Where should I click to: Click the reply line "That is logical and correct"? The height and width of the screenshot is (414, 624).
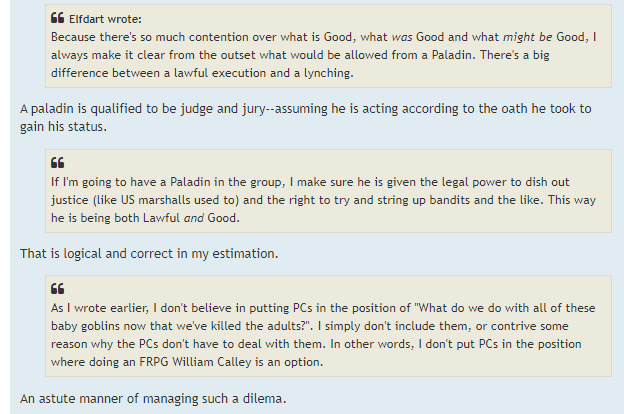[148, 253]
